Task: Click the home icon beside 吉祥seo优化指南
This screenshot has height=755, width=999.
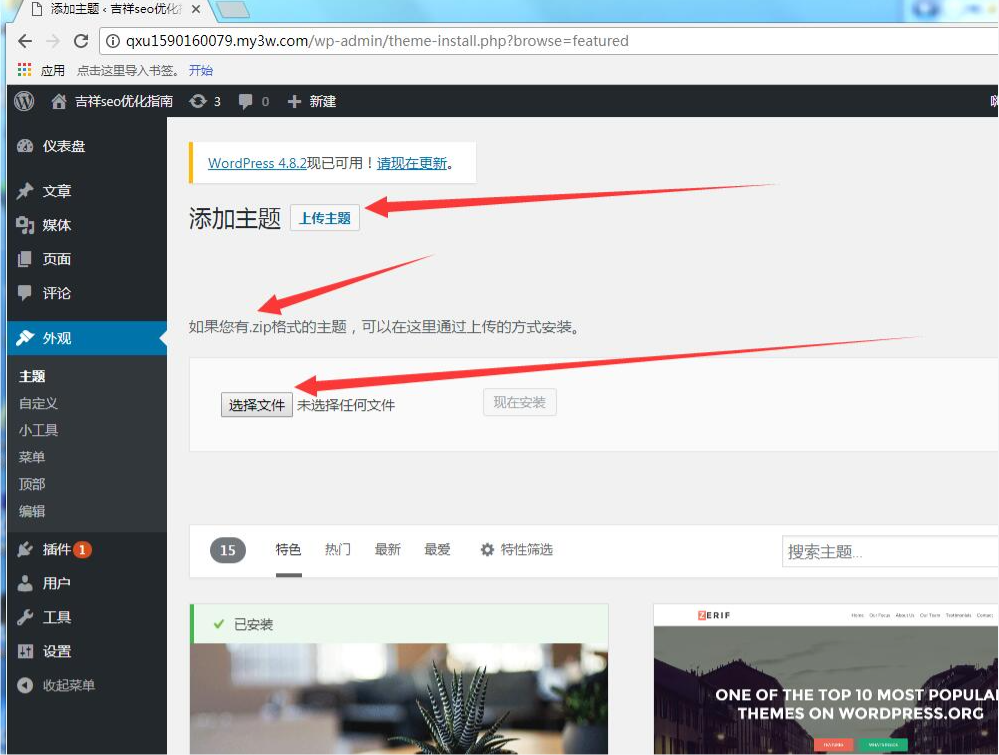Action: coord(59,101)
